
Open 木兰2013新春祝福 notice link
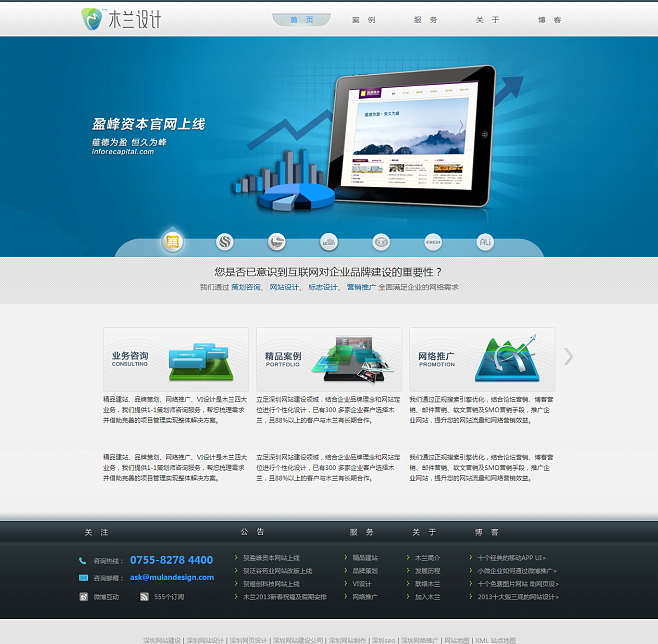click(285, 597)
